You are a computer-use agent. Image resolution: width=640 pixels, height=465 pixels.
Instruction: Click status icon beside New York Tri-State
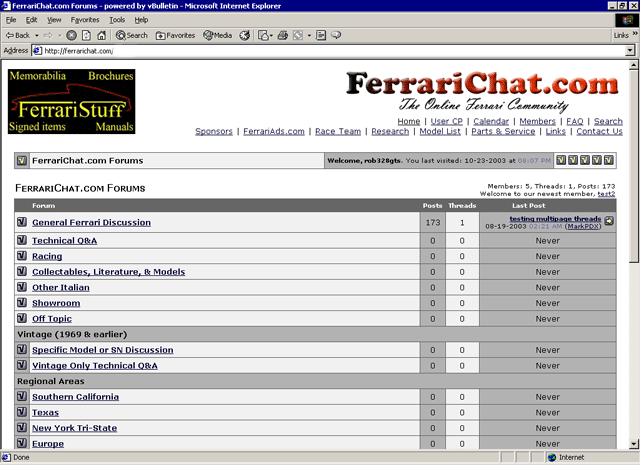tap(22, 427)
